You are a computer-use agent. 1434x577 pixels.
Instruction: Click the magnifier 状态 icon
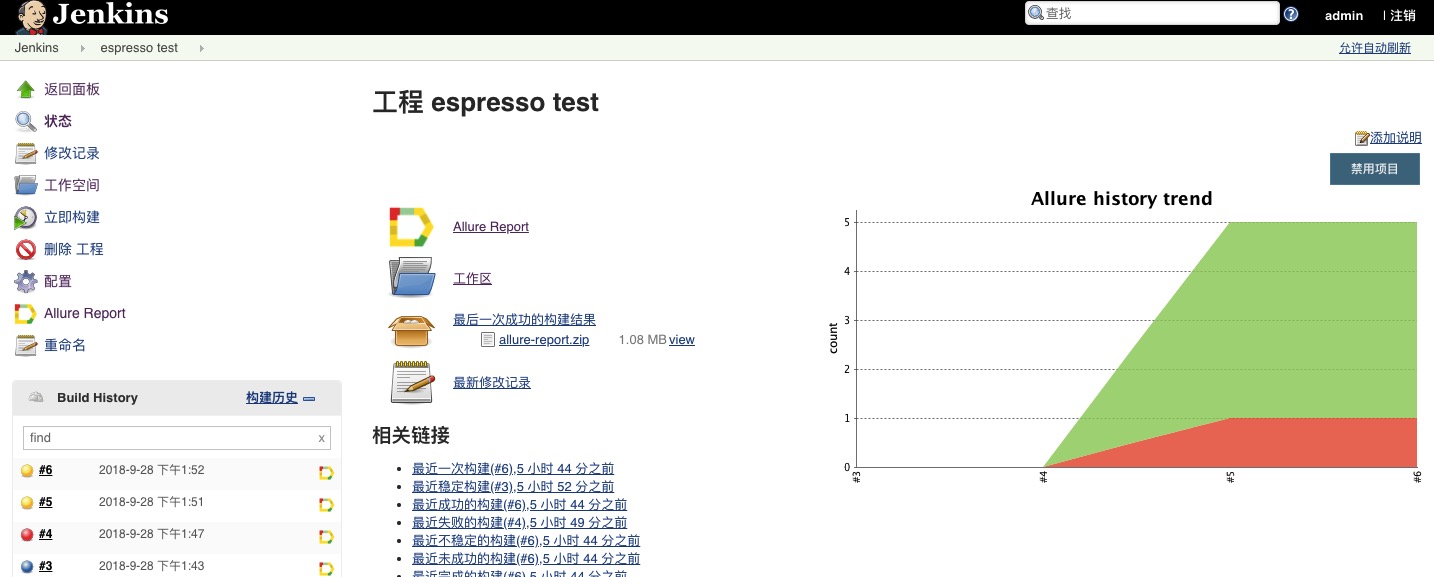[26, 121]
